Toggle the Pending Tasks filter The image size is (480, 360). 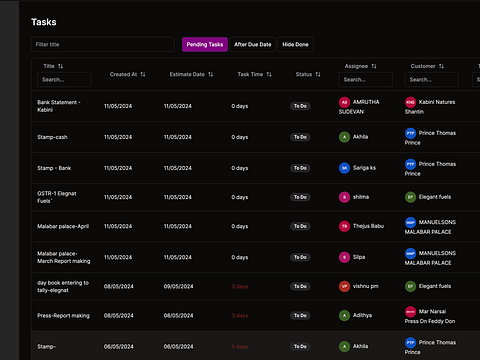pyautogui.click(x=205, y=44)
